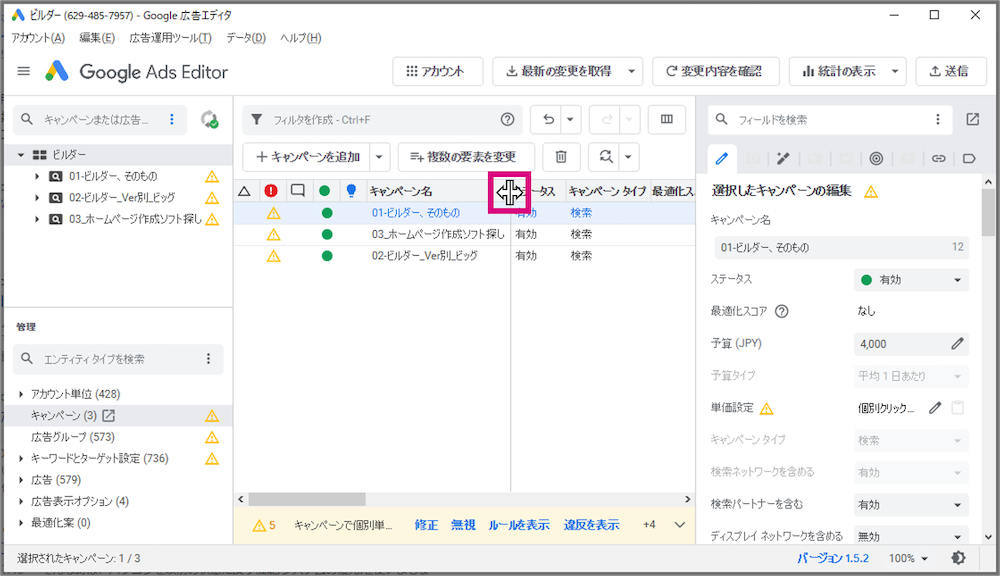Open the 広告運用ツール(T) menu
The height and width of the screenshot is (576, 1000).
tap(170, 38)
